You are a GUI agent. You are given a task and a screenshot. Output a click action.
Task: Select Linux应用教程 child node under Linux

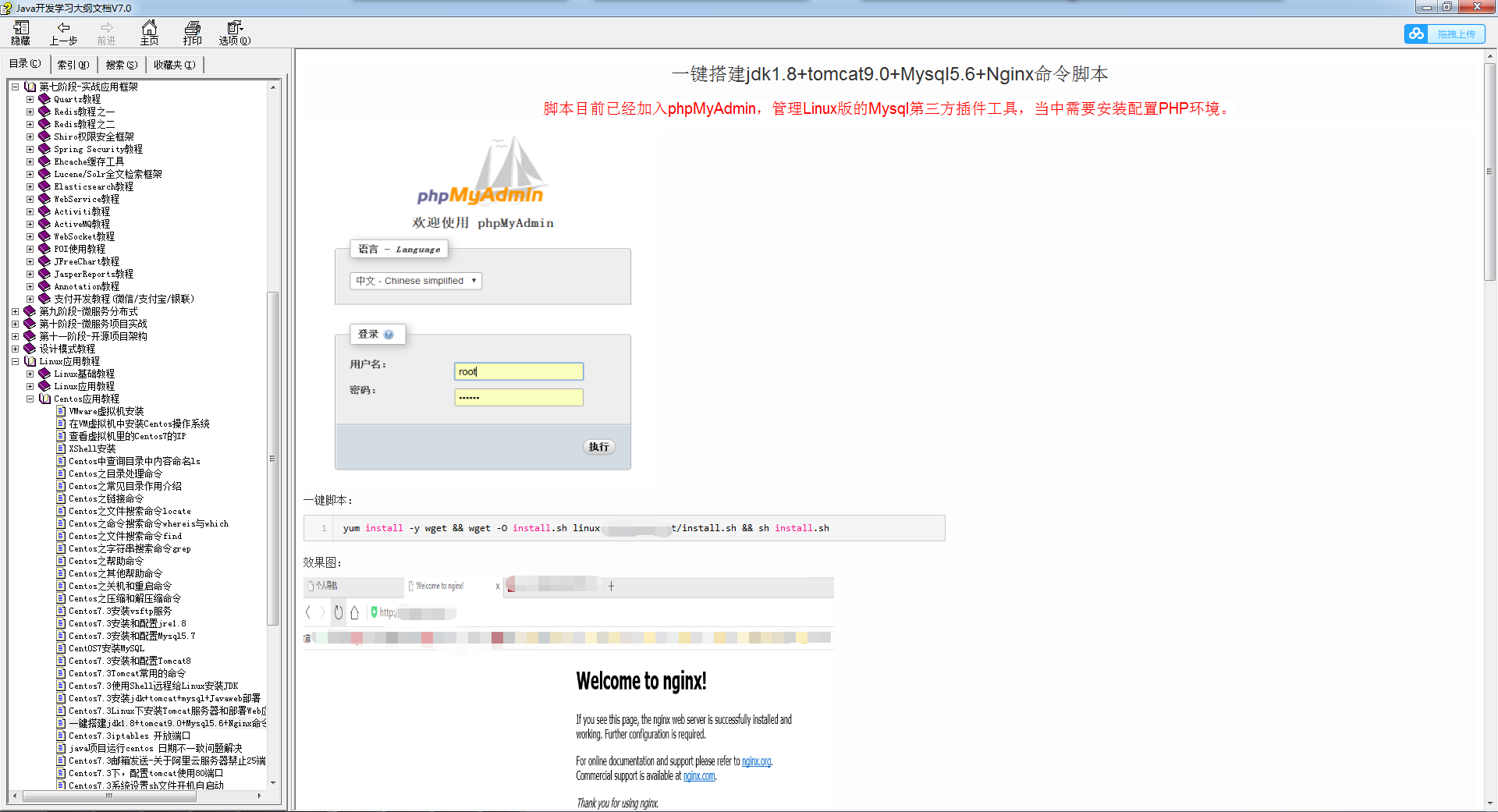84,386
